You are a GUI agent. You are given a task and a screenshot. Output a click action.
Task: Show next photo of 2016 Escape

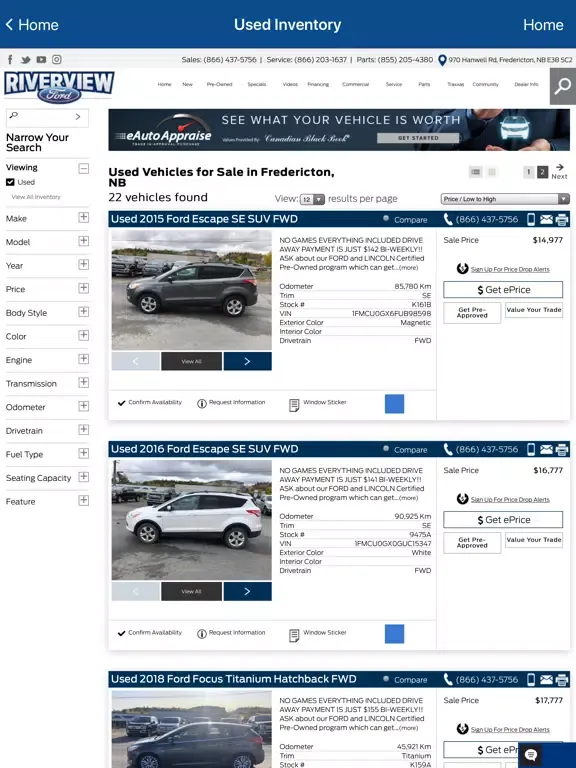click(x=247, y=592)
